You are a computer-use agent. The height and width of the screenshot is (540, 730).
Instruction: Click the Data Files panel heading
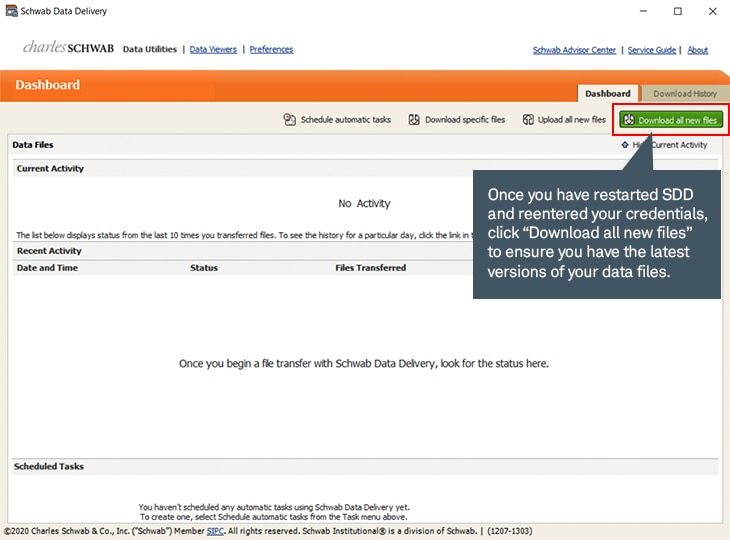(x=33, y=145)
